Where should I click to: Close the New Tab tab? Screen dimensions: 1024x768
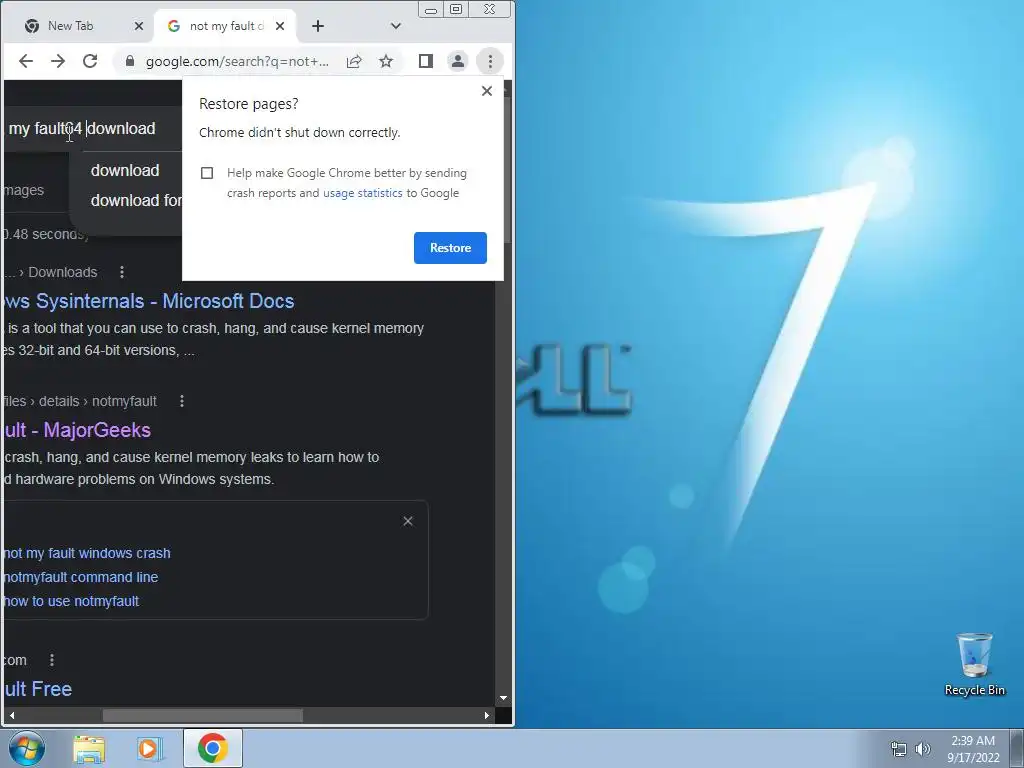(138, 26)
